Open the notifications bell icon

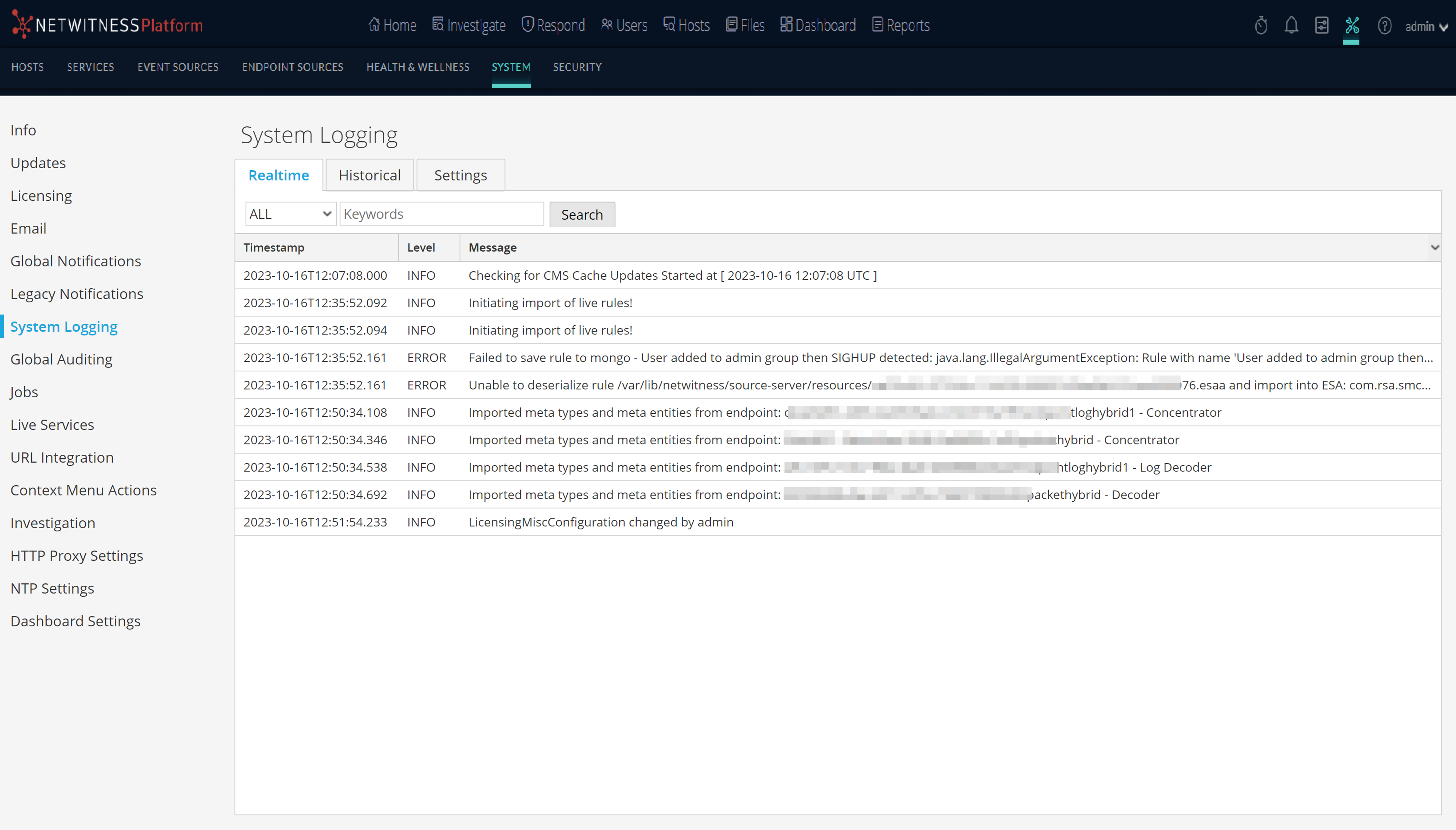1291,26
